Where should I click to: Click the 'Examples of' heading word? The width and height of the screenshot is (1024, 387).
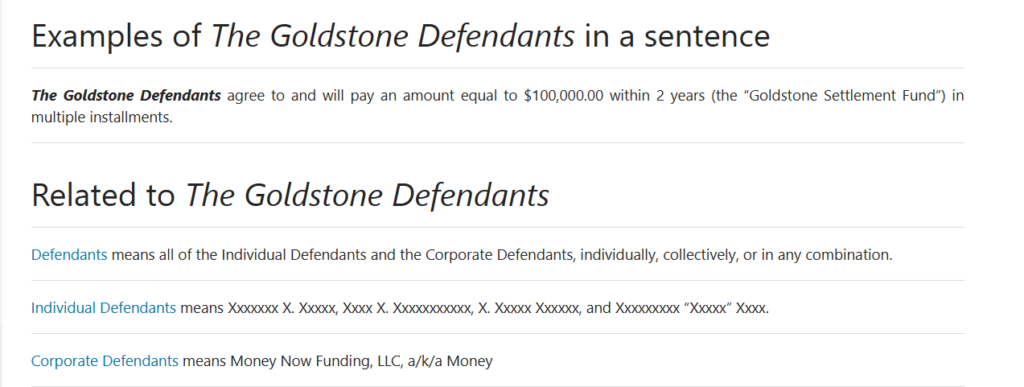pyautogui.click(x=117, y=35)
